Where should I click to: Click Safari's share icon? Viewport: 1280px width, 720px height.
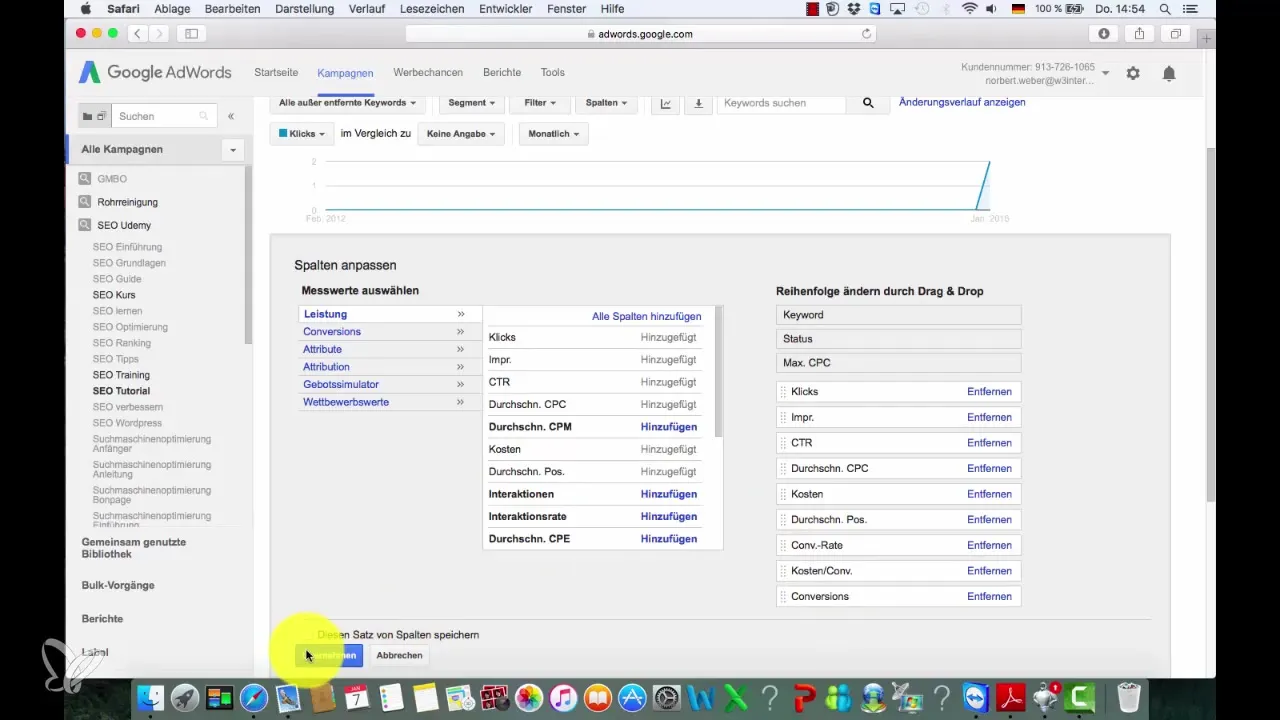pyautogui.click(x=1139, y=34)
